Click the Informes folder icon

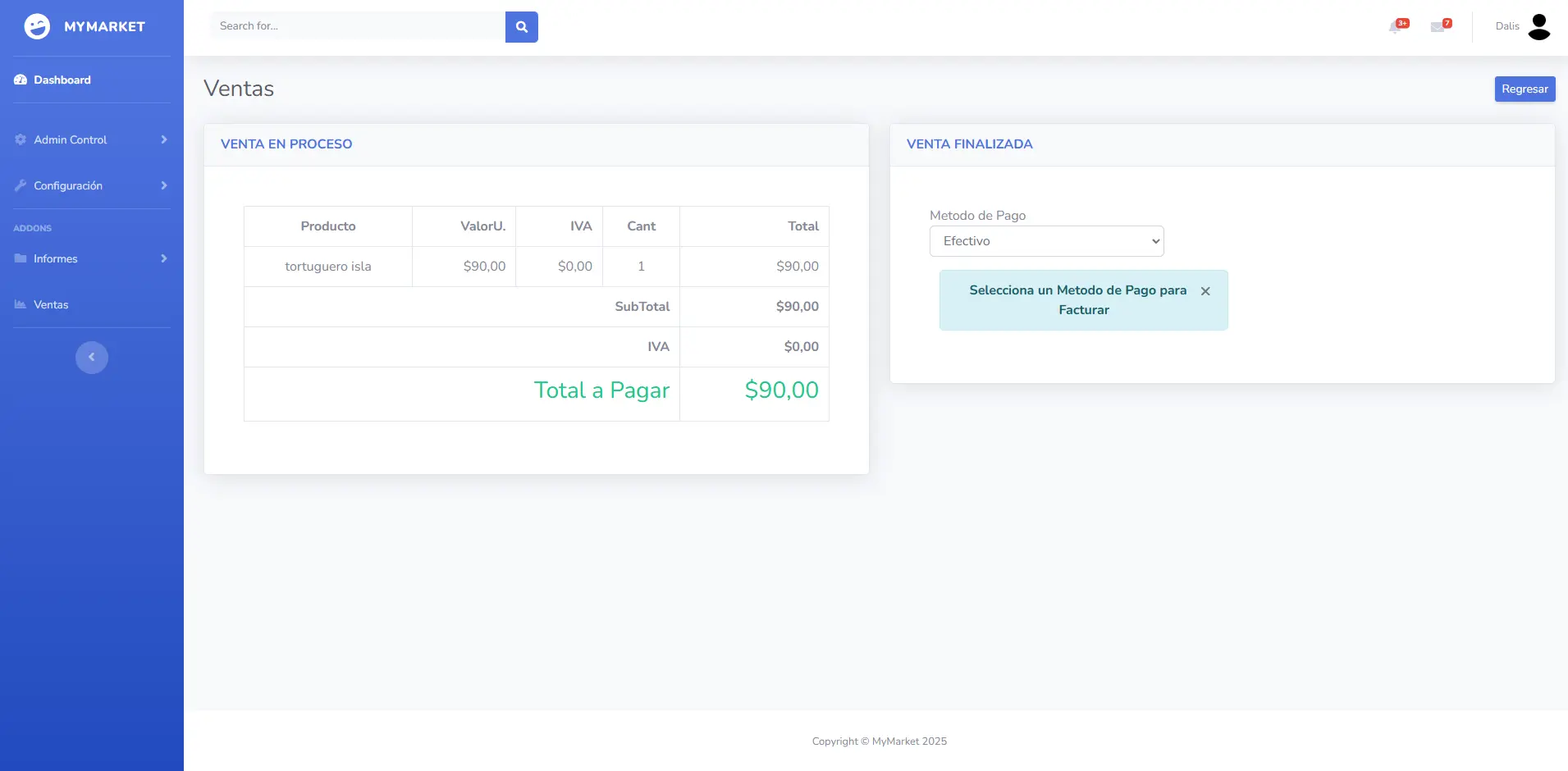(x=21, y=259)
